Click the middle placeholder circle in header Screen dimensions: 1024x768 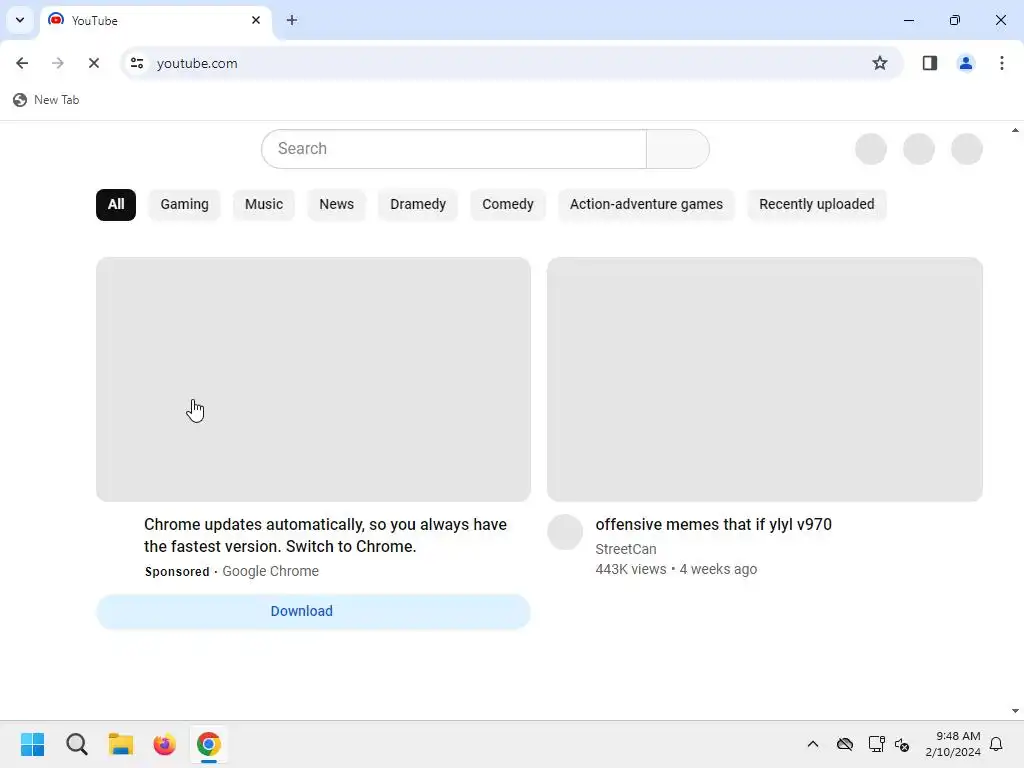(919, 149)
